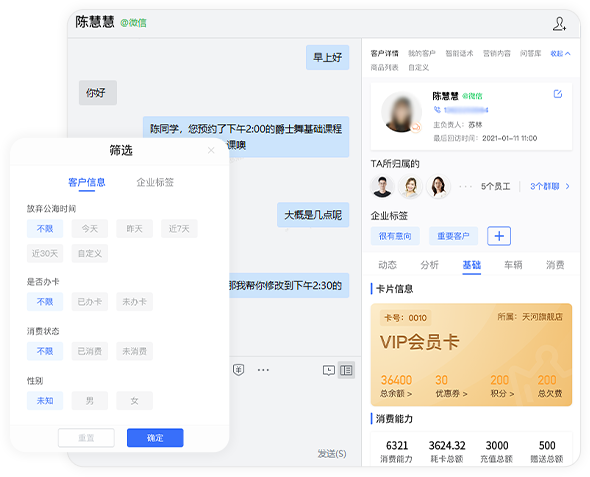Select 不限 under 消费状态
This screenshot has width=590, height=477.
pos(45,351)
